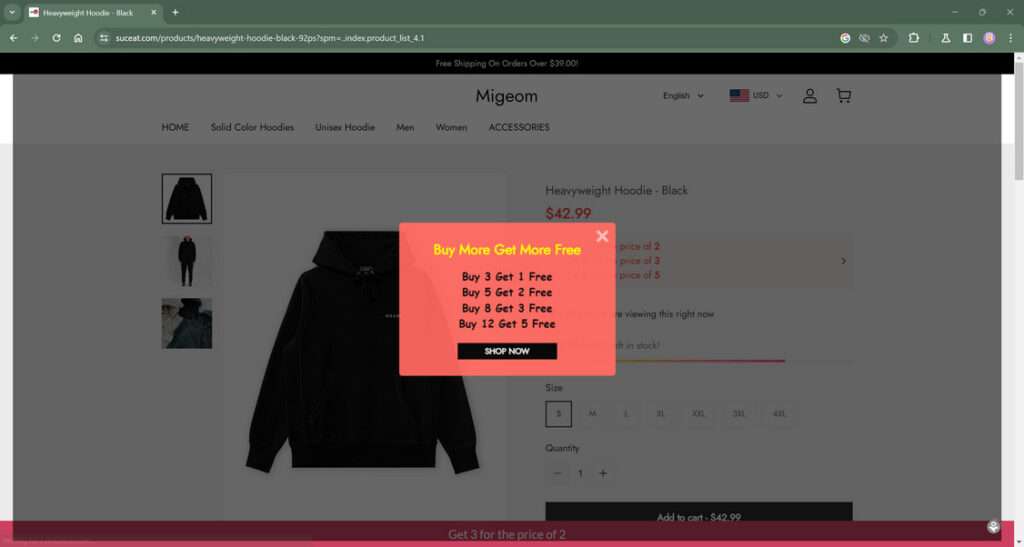Open Google Lens icon in address bar
The height and width of the screenshot is (547, 1024).
click(845, 38)
